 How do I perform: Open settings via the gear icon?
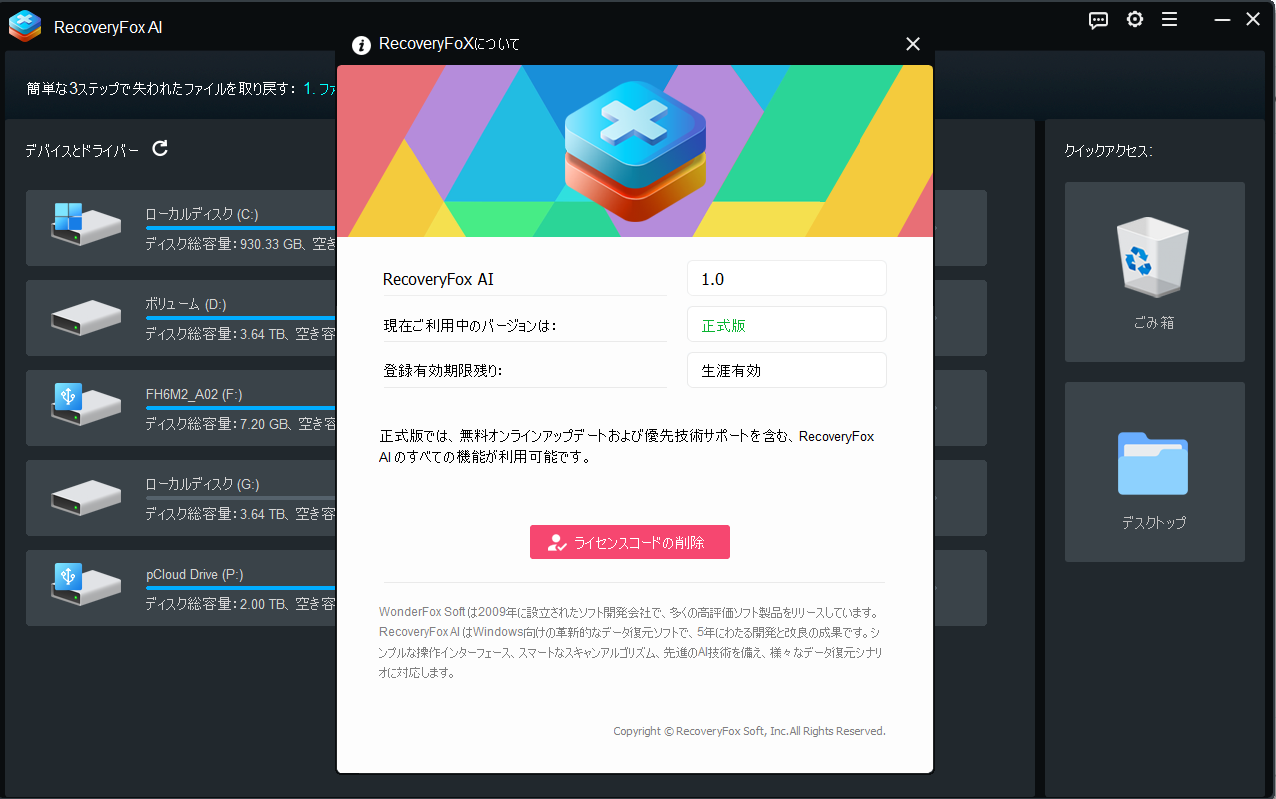(1134, 19)
